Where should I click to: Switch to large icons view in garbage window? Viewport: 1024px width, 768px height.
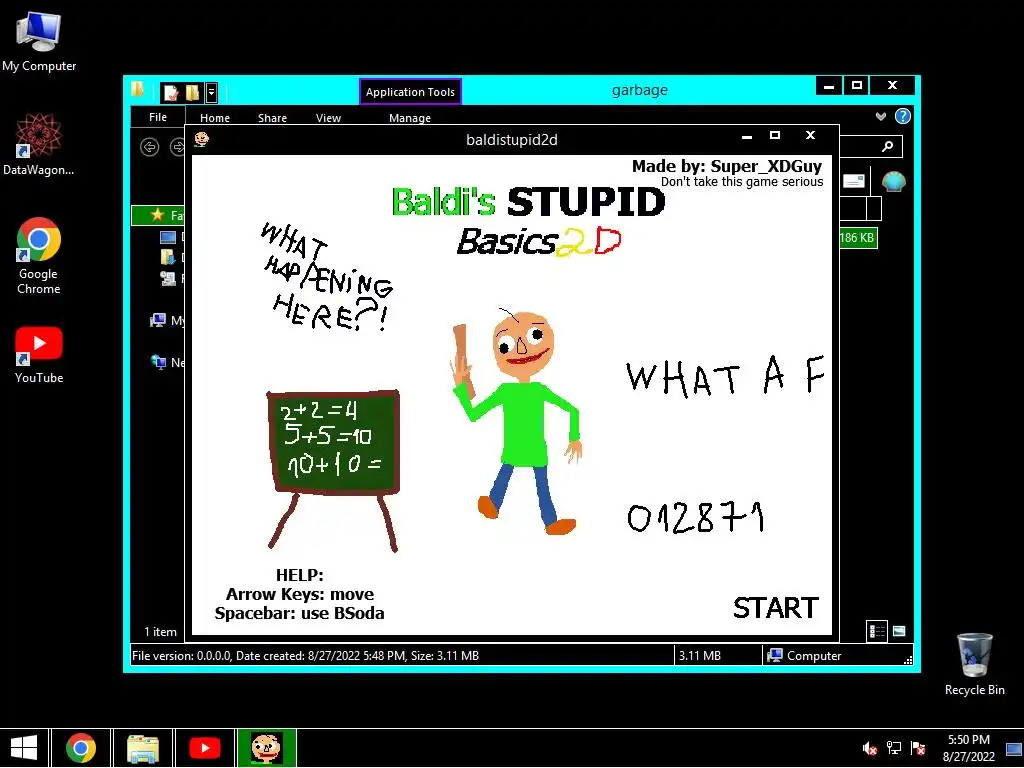pyautogui.click(x=899, y=631)
